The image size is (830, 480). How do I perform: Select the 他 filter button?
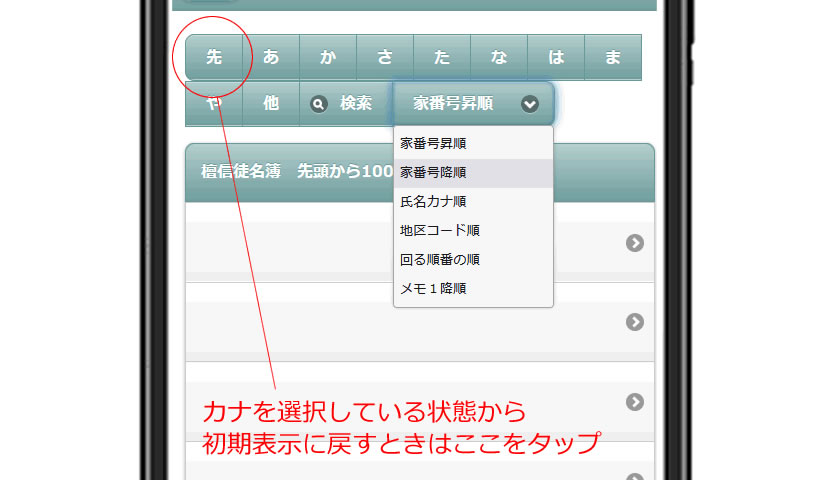point(271,103)
